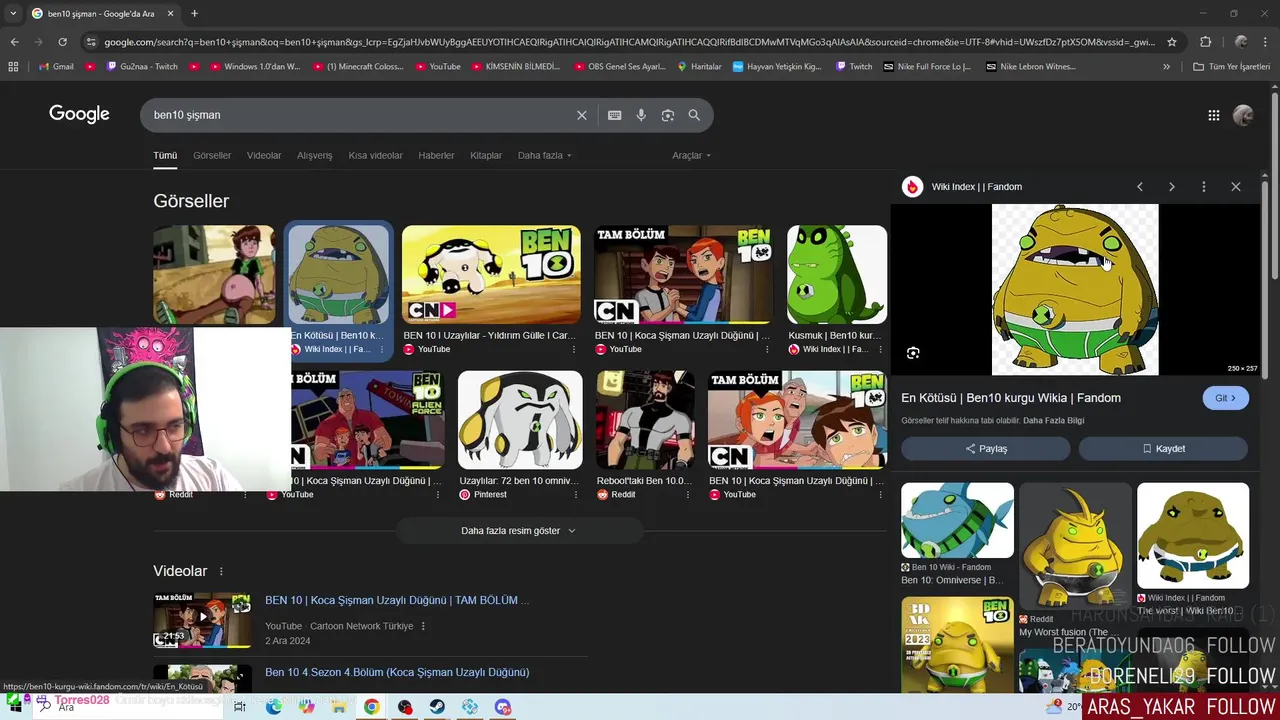
Task: Open The worst | Wiki Ben10 related image
Action: coord(1193,536)
